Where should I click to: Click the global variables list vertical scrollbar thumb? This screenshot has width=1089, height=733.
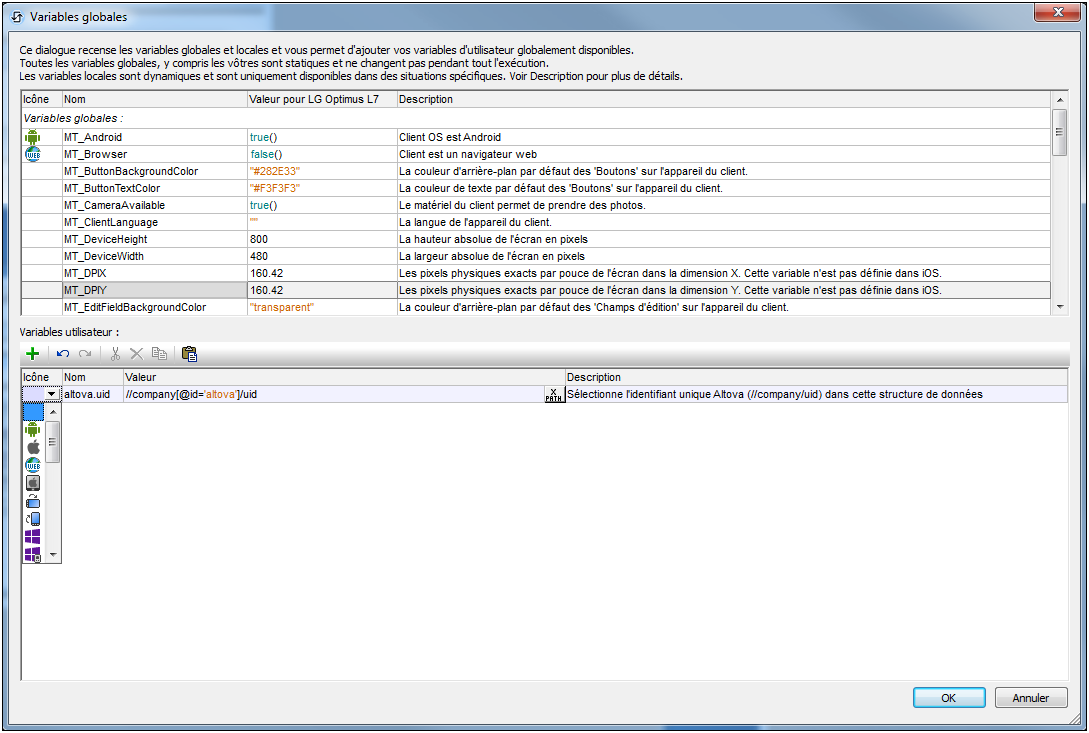tap(1059, 132)
